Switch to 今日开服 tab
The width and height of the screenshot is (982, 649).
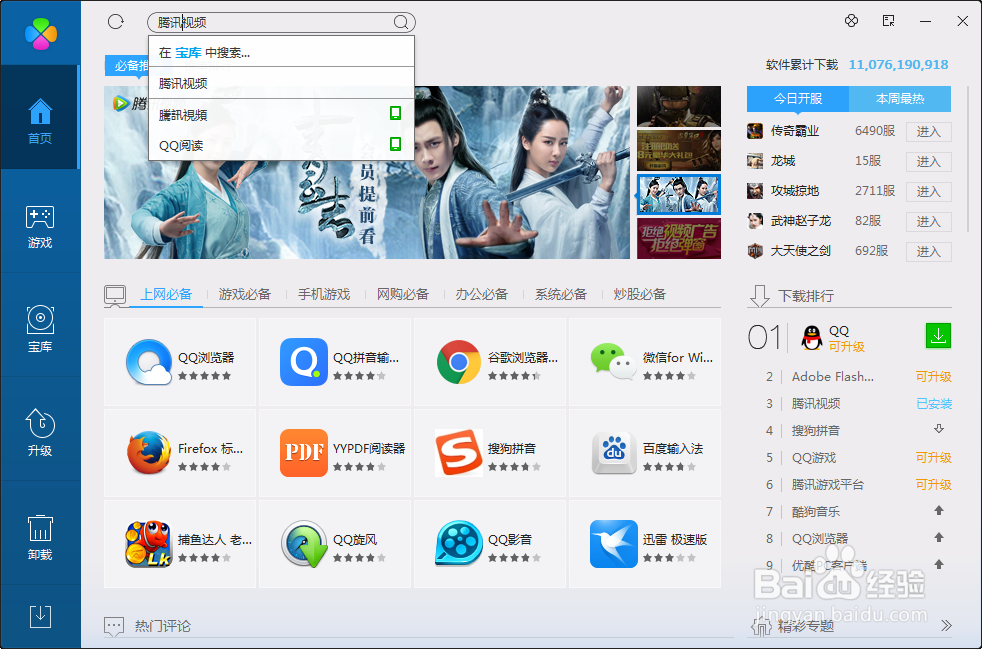click(798, 99)
